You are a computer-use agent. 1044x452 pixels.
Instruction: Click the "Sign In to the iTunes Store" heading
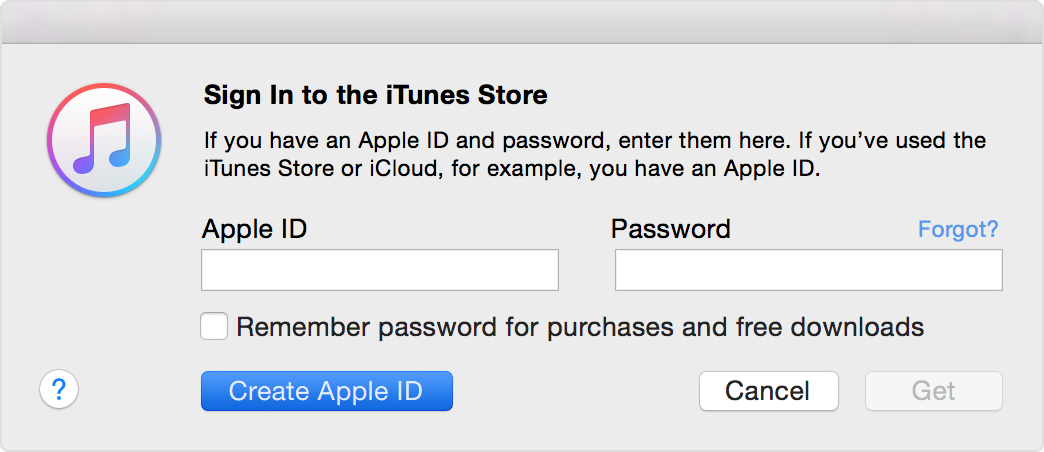click(376, 95)
